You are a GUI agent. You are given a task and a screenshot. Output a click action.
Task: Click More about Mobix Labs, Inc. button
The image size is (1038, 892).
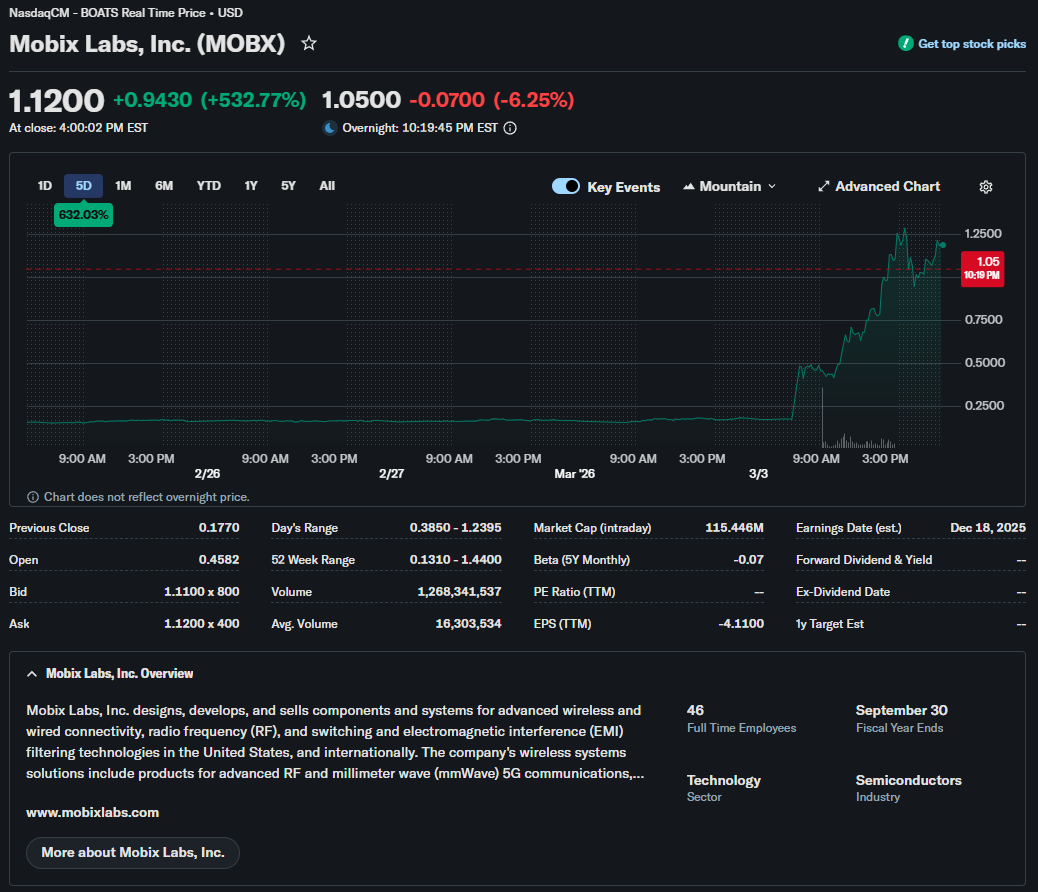click(x=133, y=852)
